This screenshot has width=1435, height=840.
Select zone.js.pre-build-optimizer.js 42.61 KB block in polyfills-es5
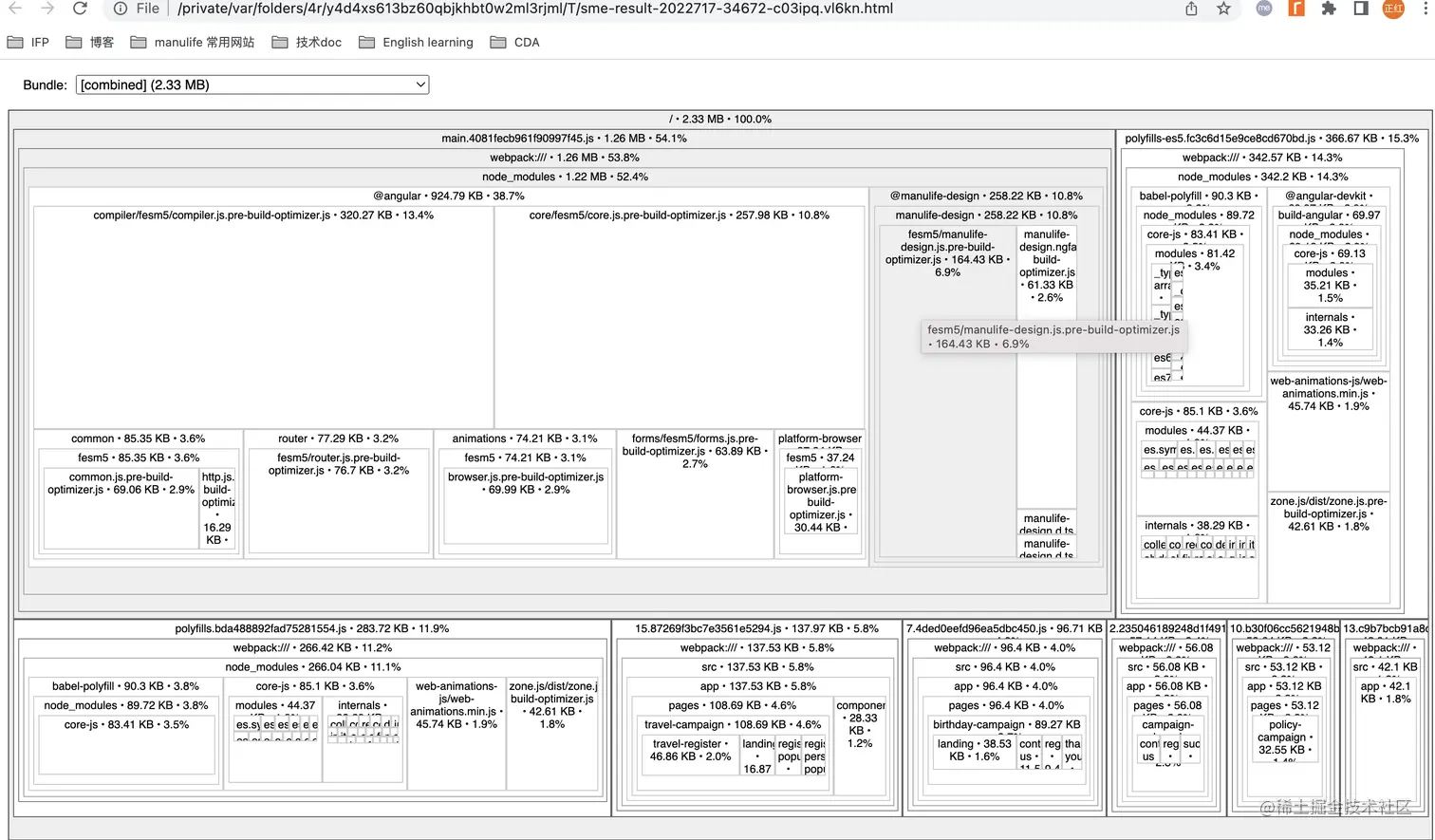(x=1328, y=546)
